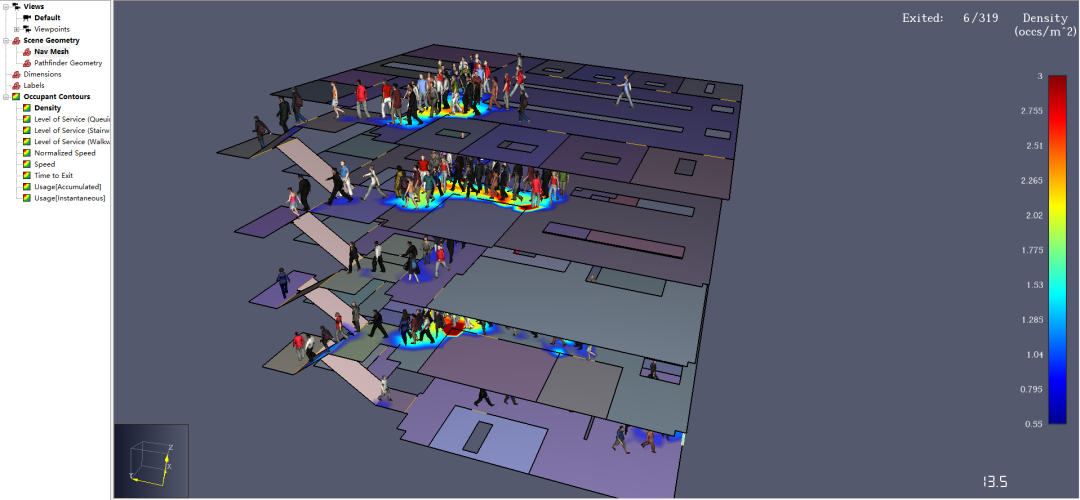The width and height of the screenshot is (1080, 500).
Task: Collapse the Occupant Contours node
Action: [x=6, y=97]
